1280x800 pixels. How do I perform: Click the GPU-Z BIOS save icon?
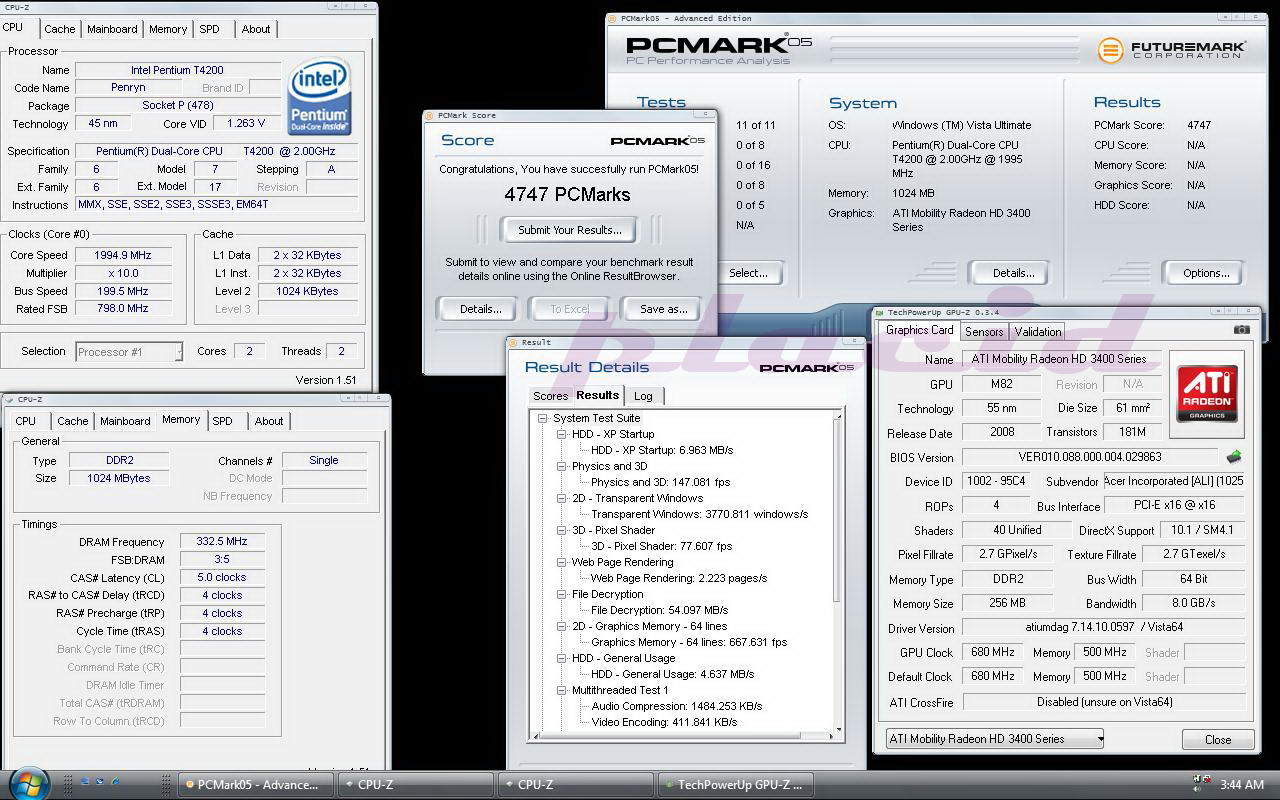pos(1234,457)
